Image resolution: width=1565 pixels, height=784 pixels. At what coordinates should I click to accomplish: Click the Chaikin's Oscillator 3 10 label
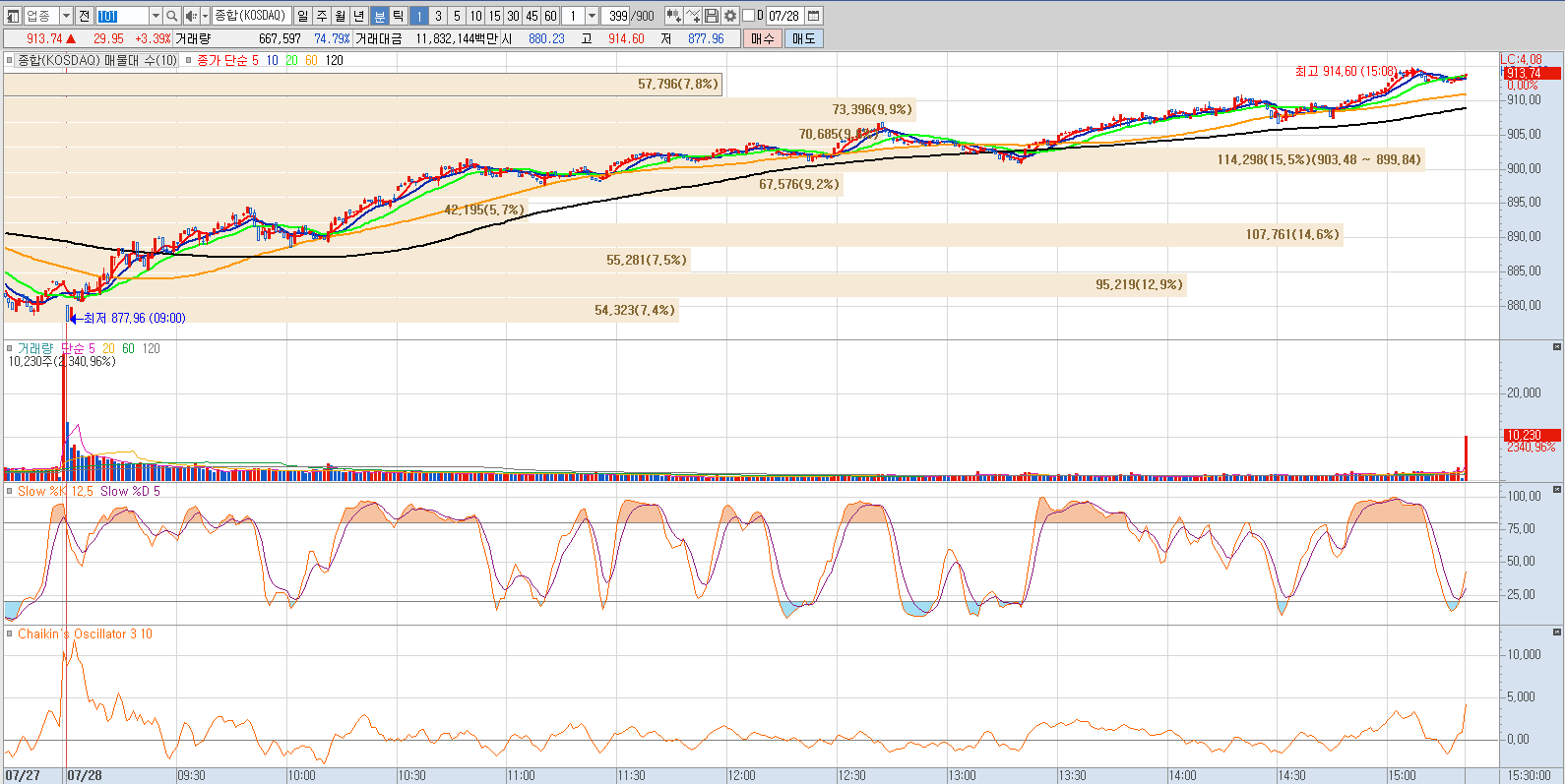pyautogui.click(x=85, y=633)
